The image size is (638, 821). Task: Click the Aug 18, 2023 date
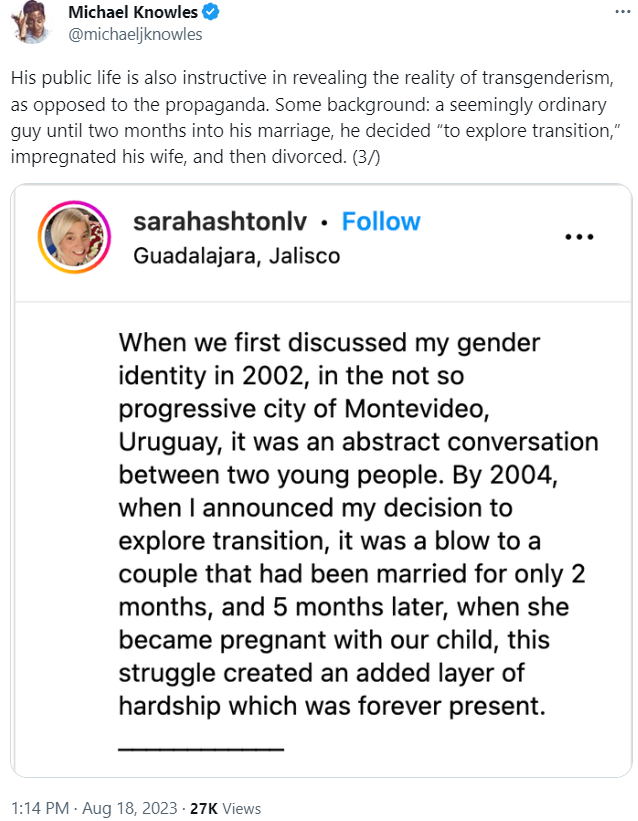[132, 807]
